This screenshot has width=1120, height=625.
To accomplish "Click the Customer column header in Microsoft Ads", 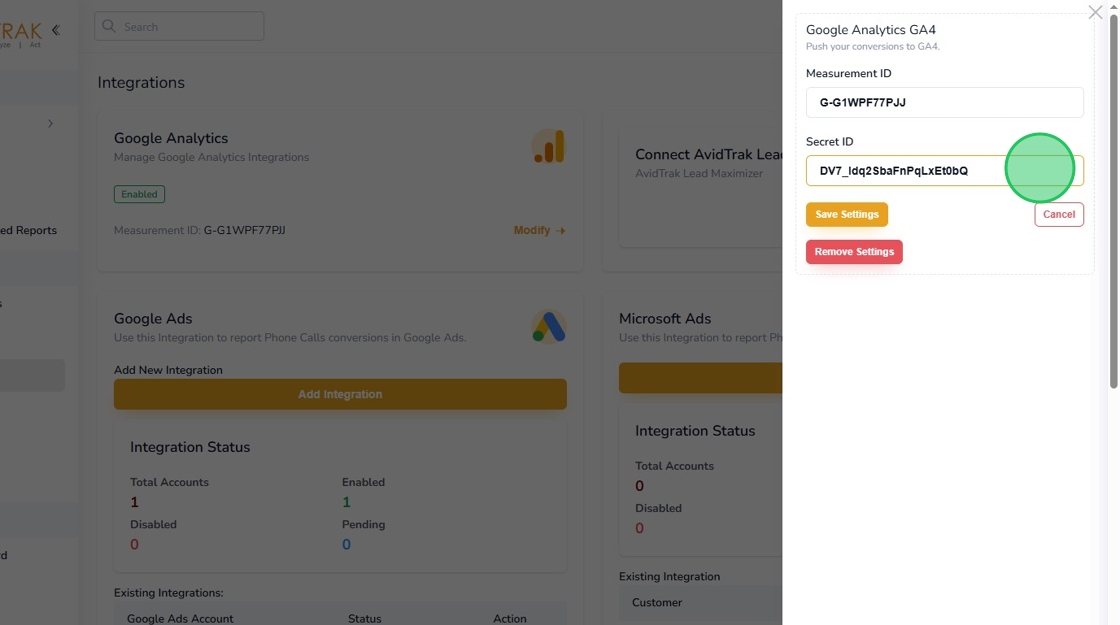I will pyautogui.click(x=657, y=603).
